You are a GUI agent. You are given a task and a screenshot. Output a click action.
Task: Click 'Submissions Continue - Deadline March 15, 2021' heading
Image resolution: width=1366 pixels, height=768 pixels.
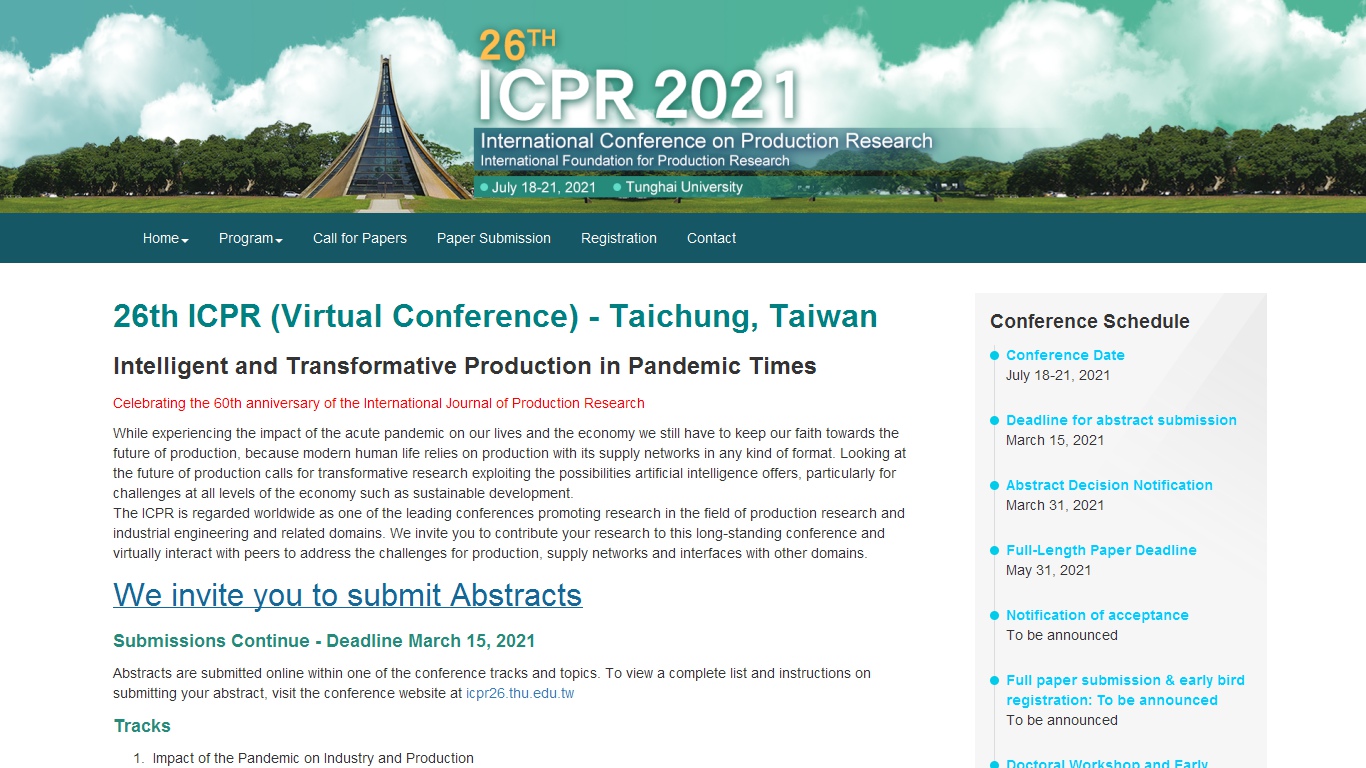pyautogui.click(x=324, y=641)
